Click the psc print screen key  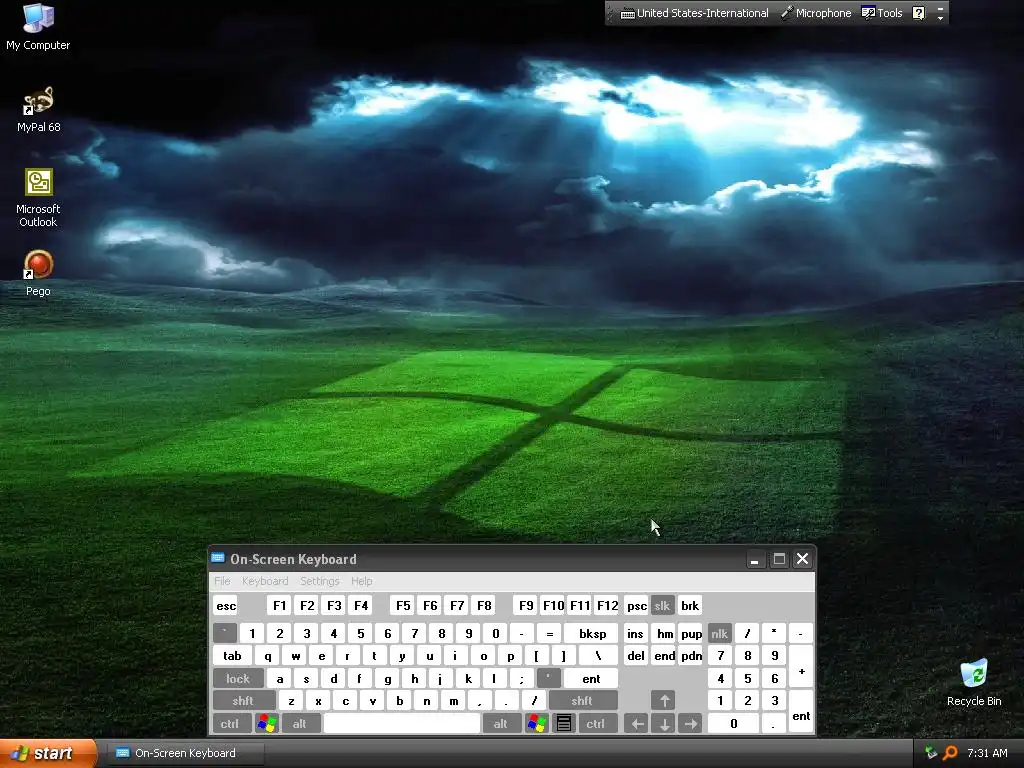(x=637, y=605)
